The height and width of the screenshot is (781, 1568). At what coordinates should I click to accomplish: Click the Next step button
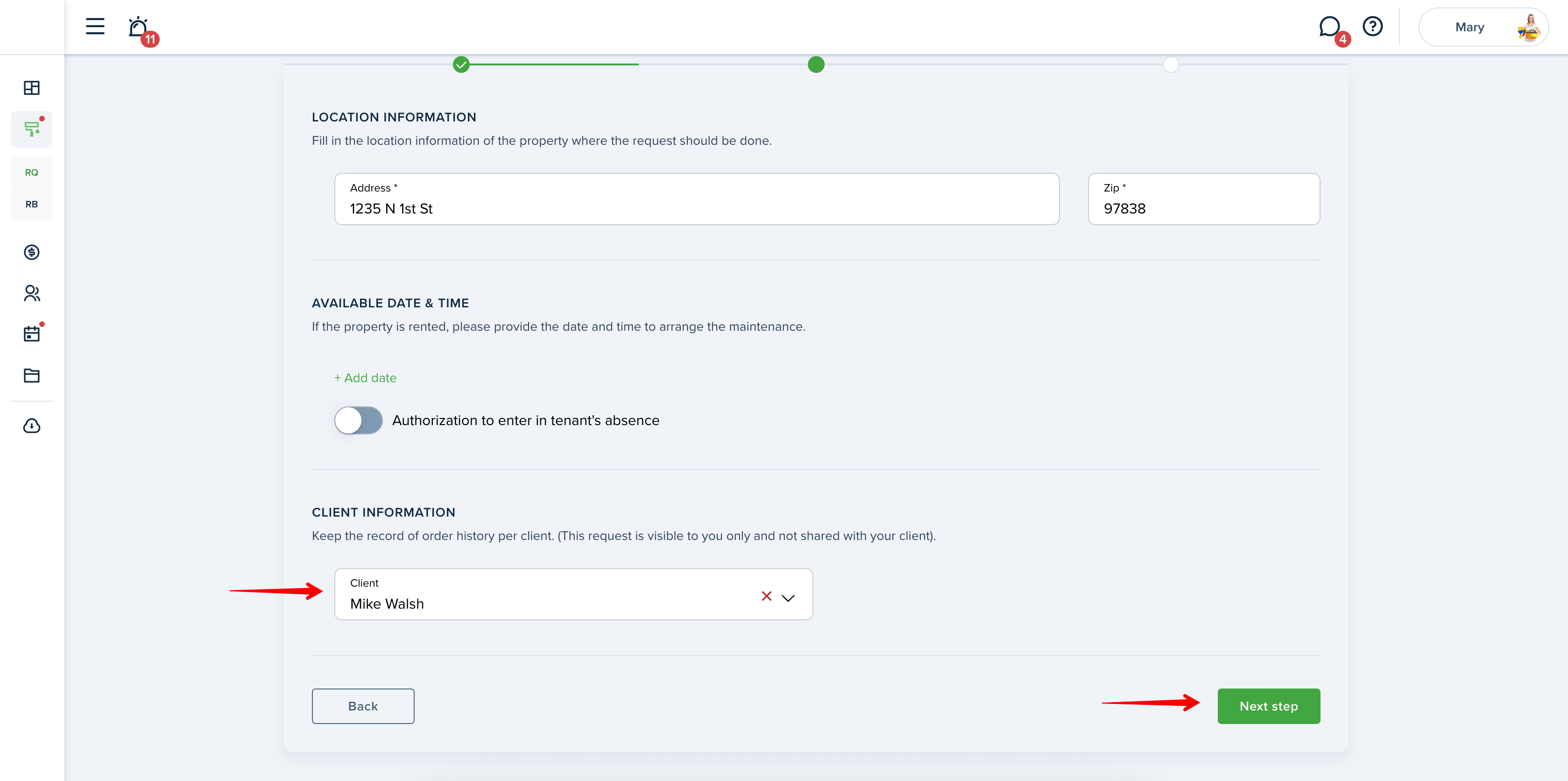1269,706
